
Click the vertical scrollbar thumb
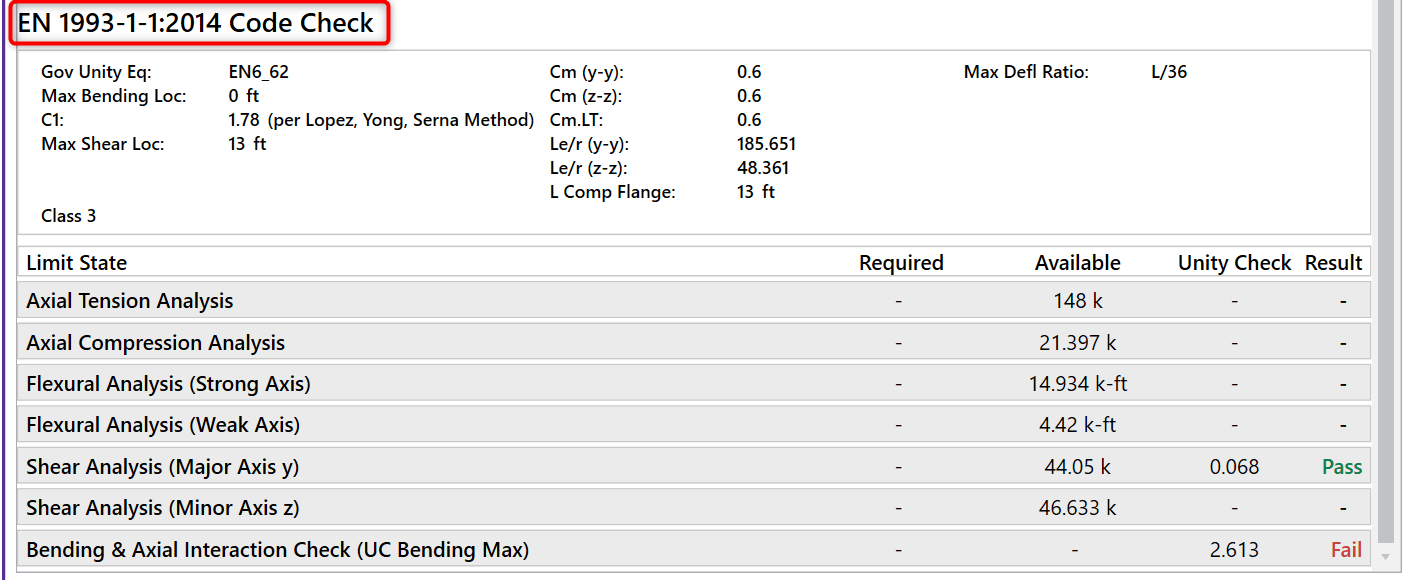(x=1385, y=270)
